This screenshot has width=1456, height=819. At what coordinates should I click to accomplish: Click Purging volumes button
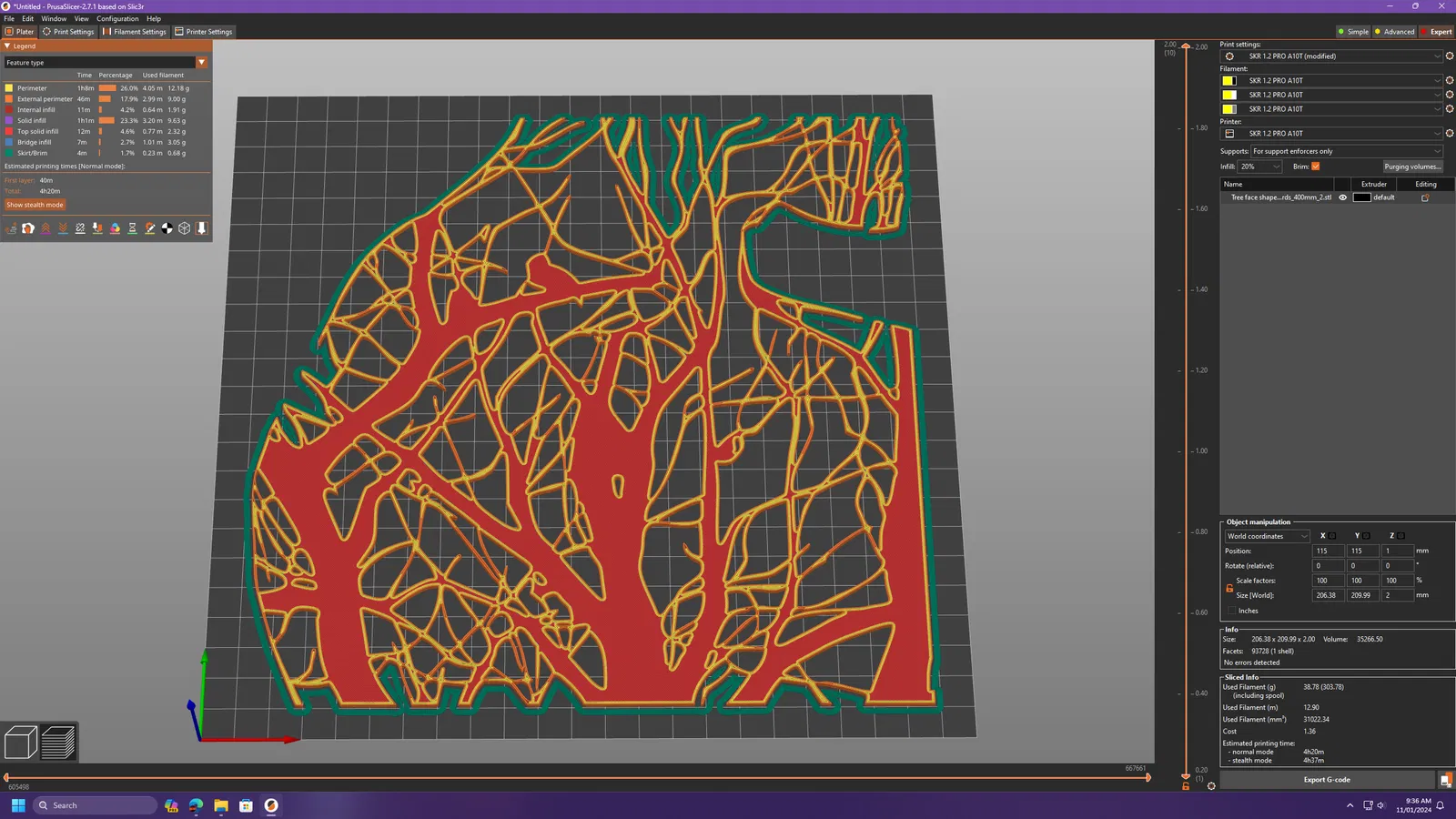1412,167
